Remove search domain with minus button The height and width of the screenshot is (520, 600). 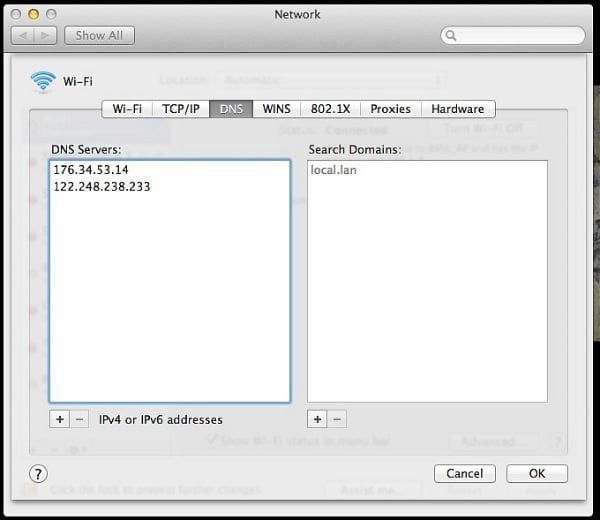pyautogui.click(x=337, y=419)
